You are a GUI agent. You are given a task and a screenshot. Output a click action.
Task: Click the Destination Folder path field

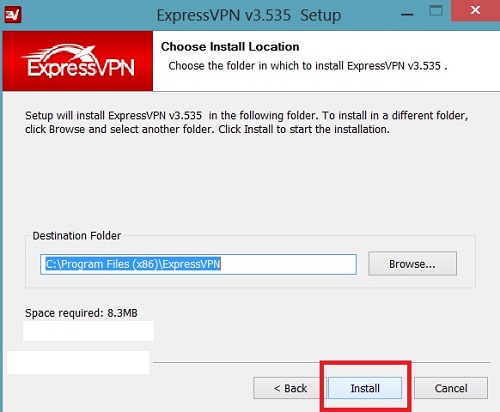tap(198, 264)
